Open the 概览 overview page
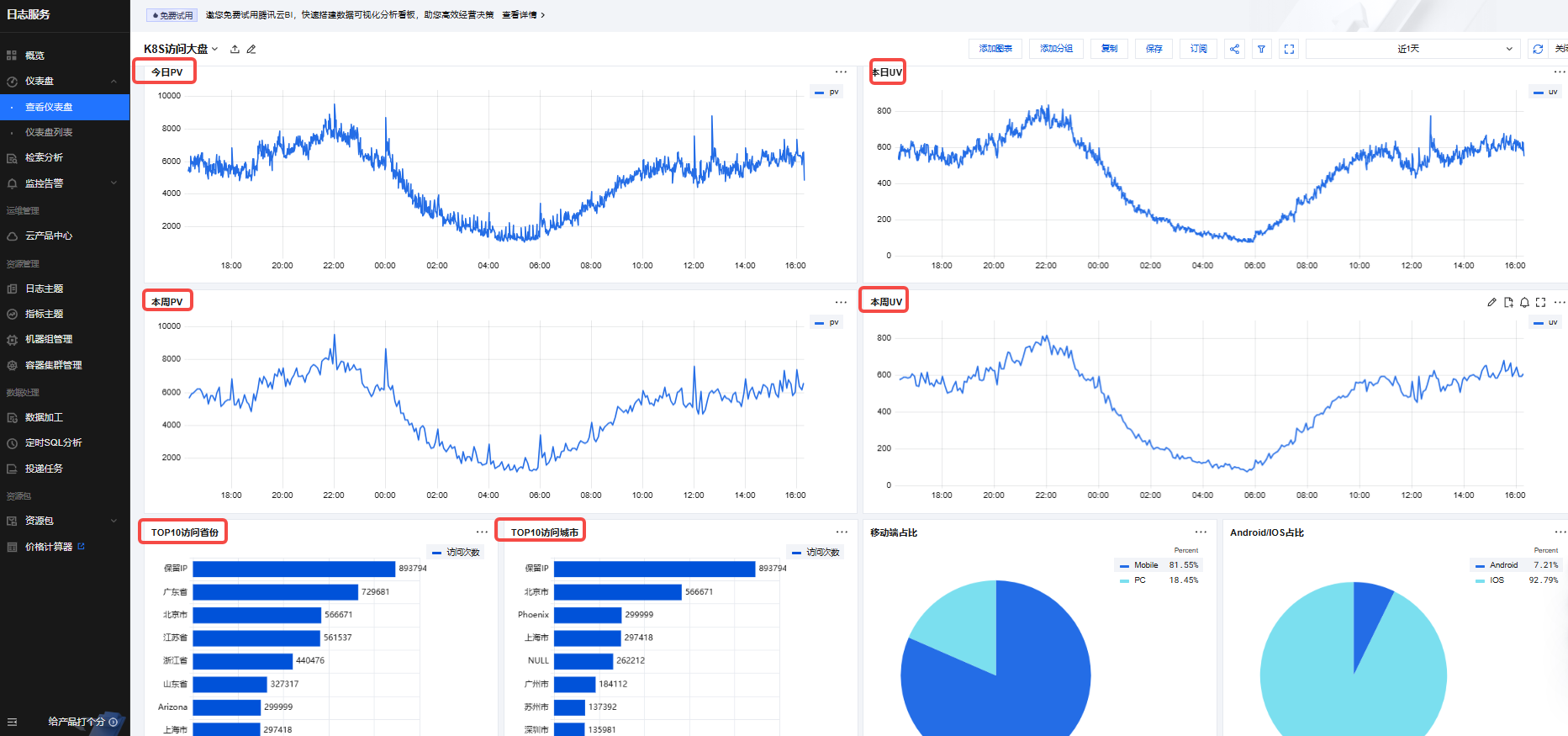This screenshot has width=1568, height=736. point(34,56)
